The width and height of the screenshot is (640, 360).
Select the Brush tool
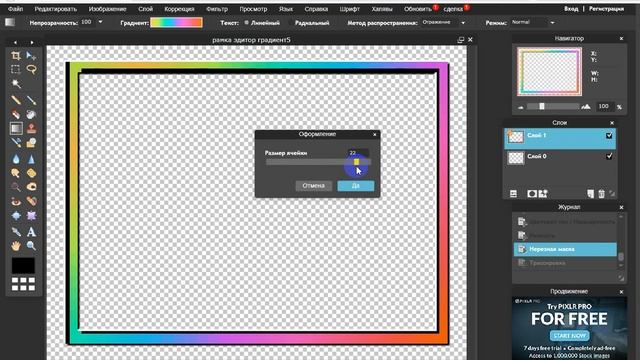click(x=31, y=100)
